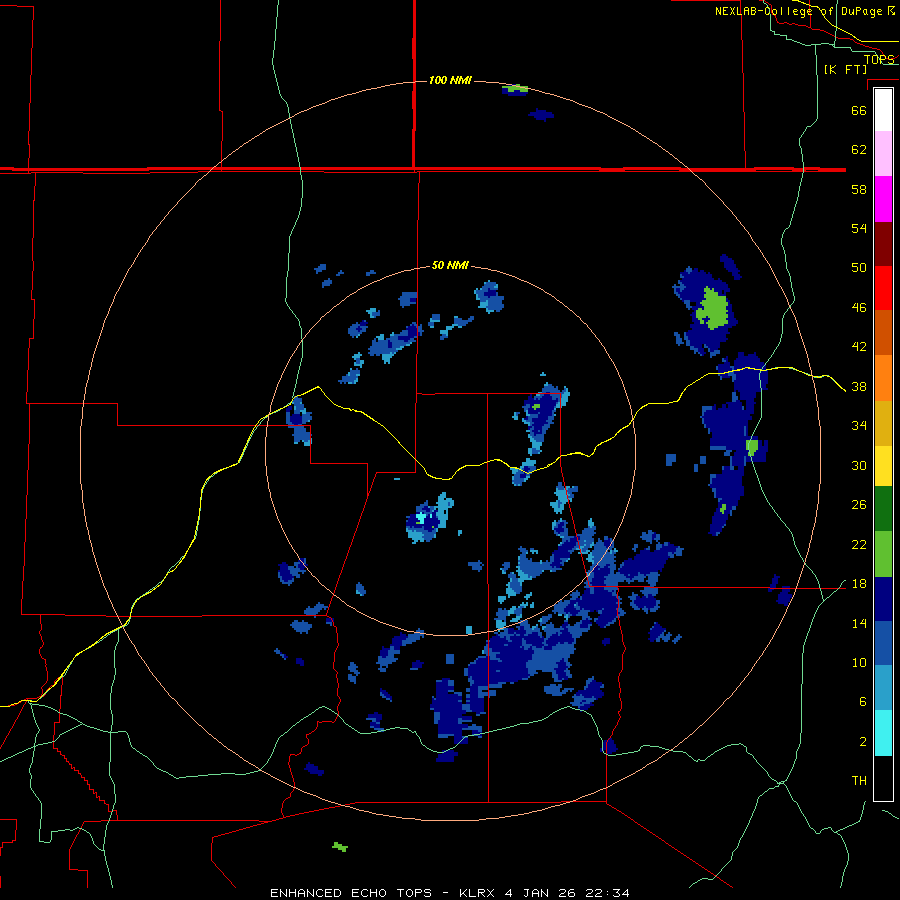The image size is (900, 900).
Task: Click the 46 value on legend scale
Action: [x=859, y=308]
